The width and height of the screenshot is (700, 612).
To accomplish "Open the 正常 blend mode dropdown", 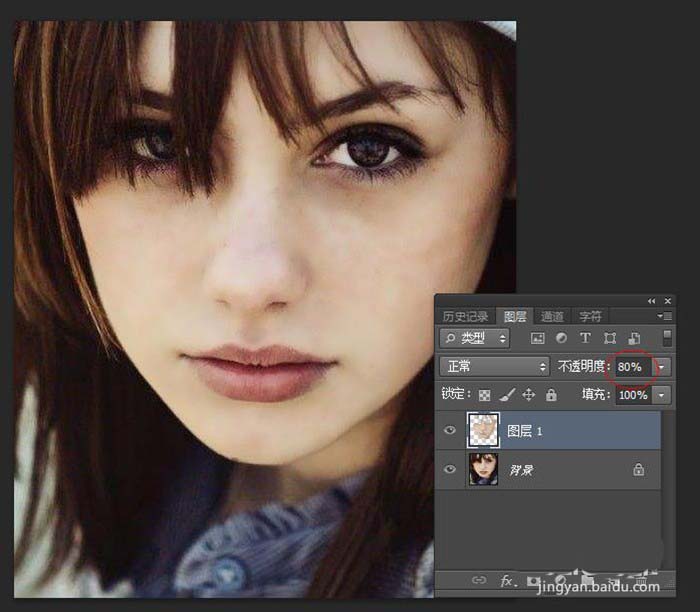I will [x=495, y=367].
